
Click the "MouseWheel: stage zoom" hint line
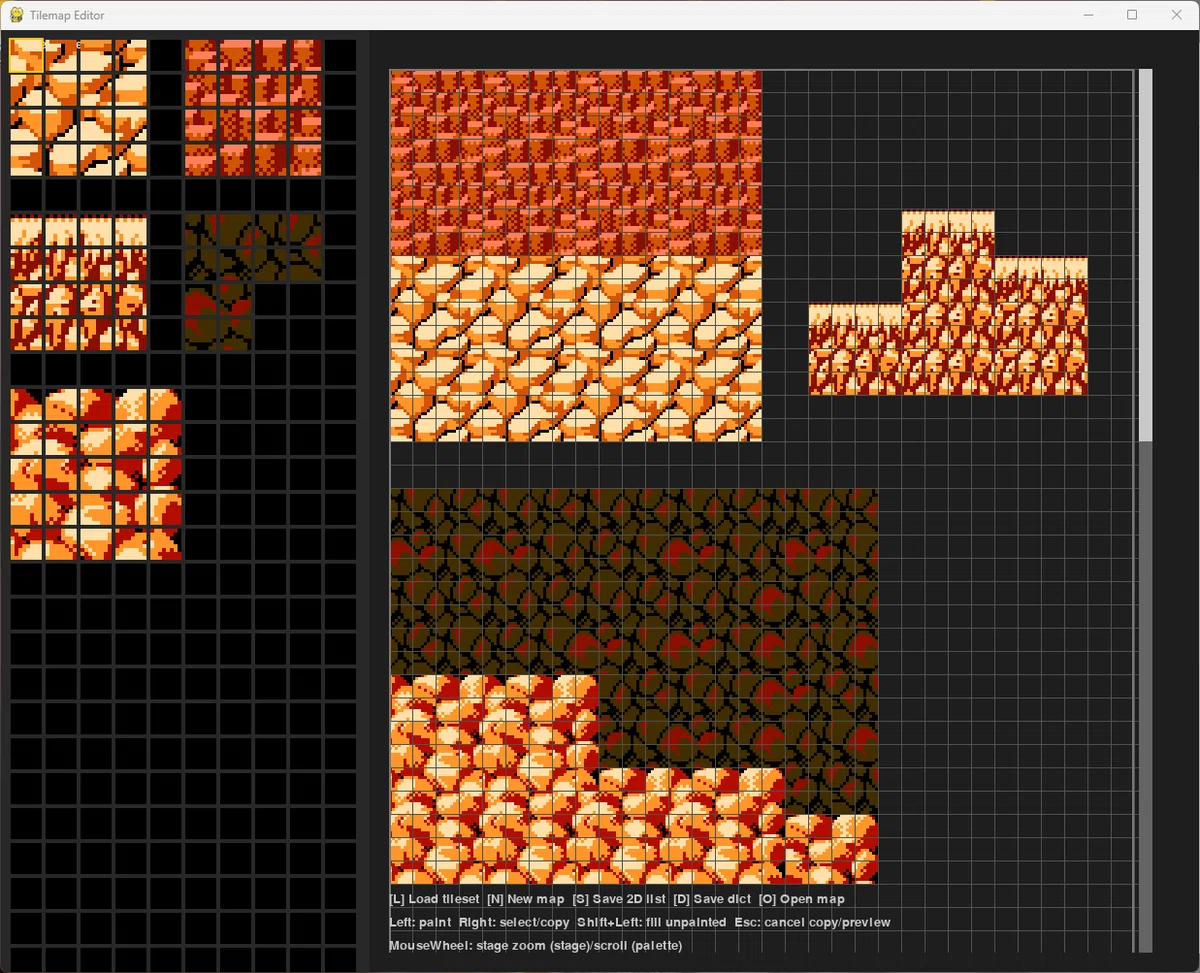click(x=536, y=945)
